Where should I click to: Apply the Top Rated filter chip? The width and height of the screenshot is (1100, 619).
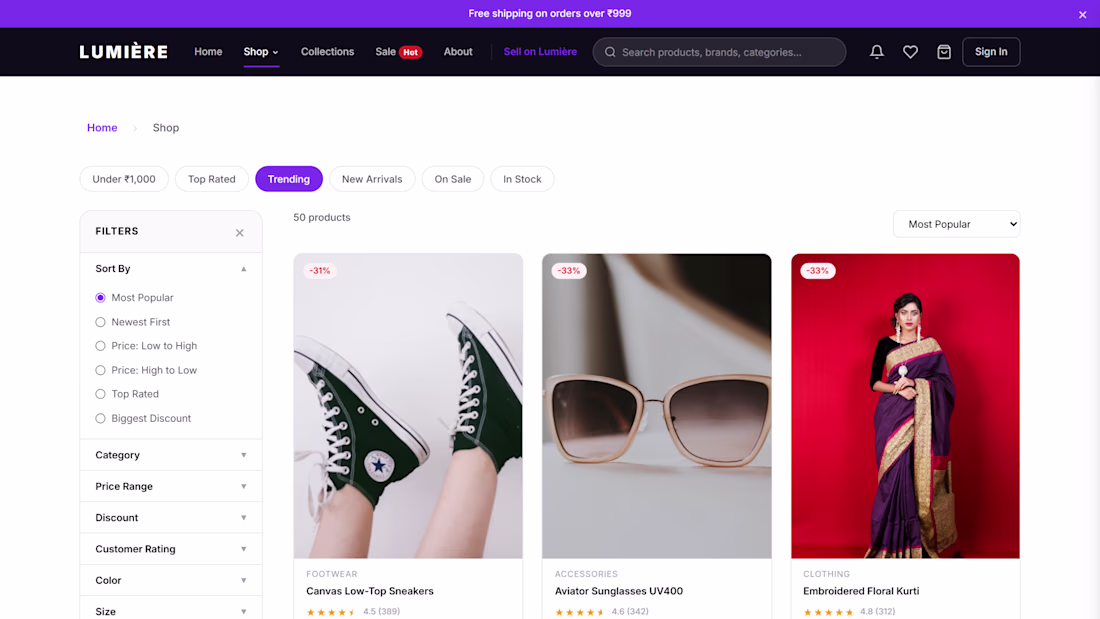click(x=212, y=179)
